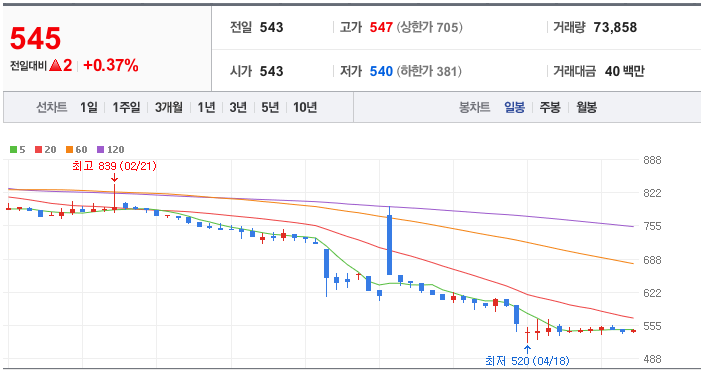
Task: Click the 거래량 73,858 value
Action: click(x=615, y=27)
